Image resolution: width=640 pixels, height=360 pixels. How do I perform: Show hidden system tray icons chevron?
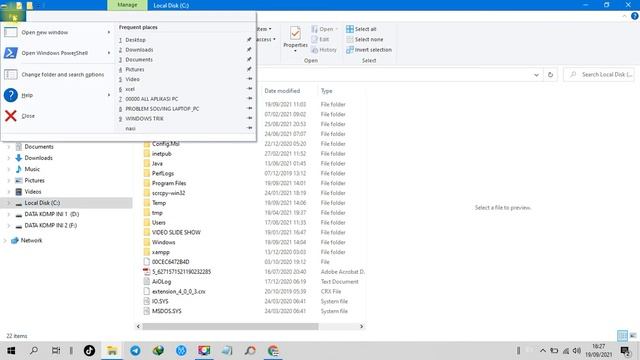pyautogui.click(x=543, y=351)
